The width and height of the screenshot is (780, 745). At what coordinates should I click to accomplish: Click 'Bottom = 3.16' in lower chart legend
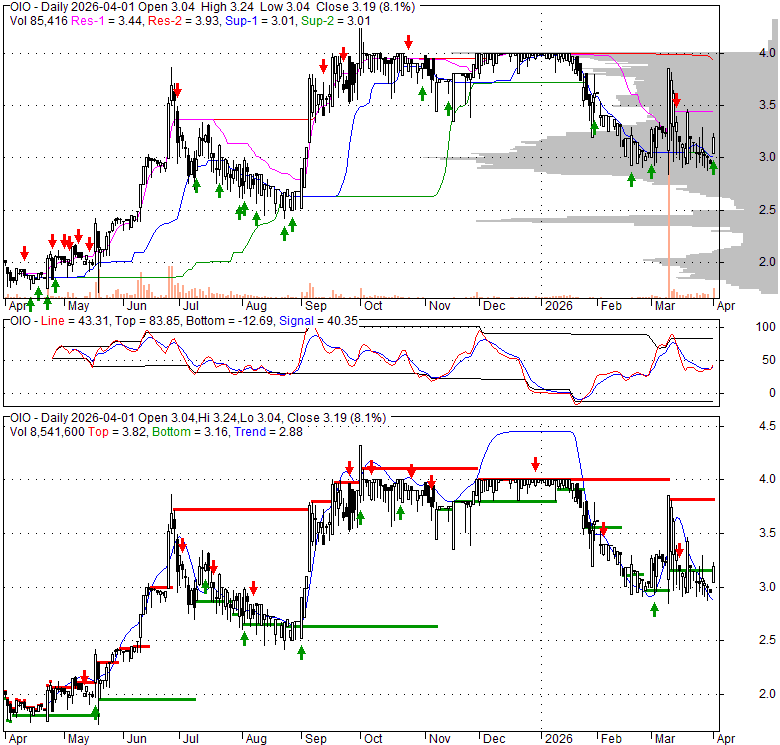190,432
